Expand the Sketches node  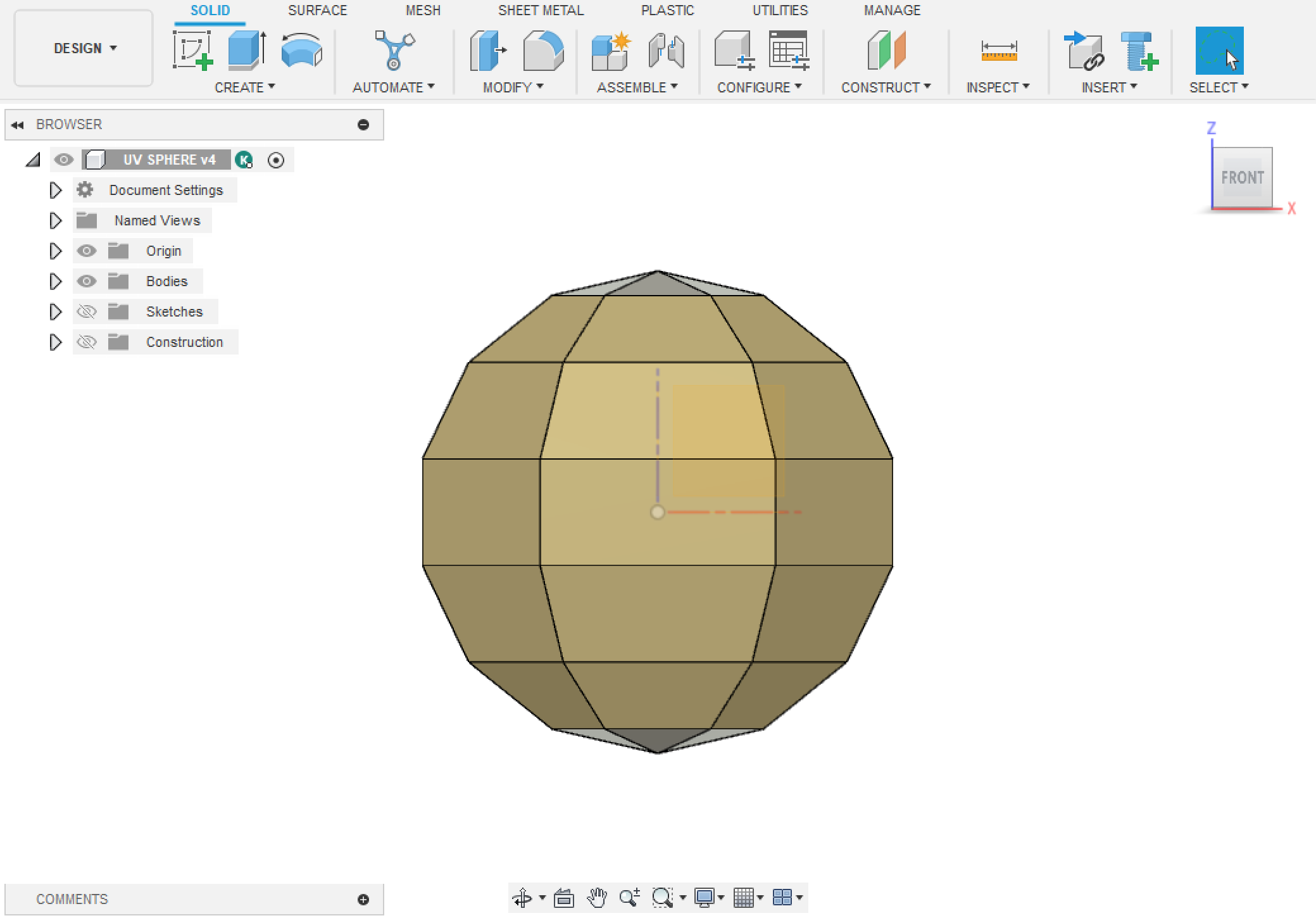click(56, 311)
